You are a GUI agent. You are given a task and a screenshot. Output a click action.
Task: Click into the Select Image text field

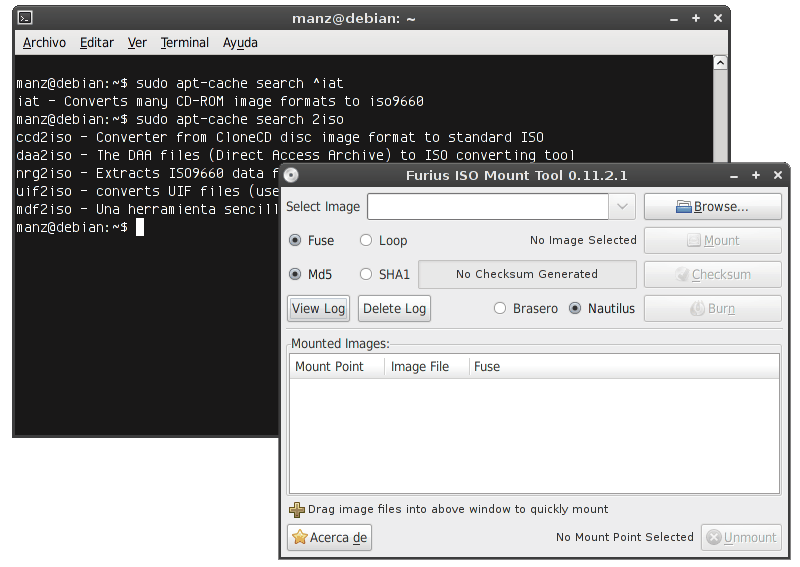(488, 207)
